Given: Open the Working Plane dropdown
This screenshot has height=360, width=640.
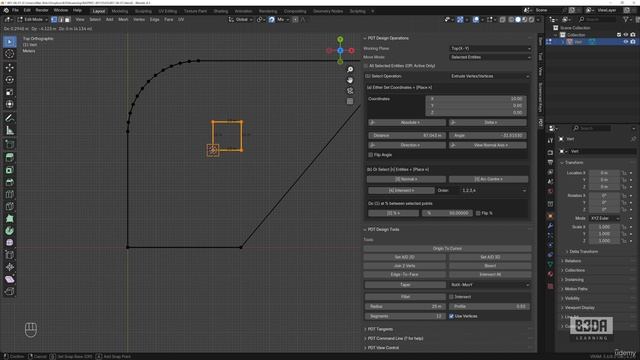Looking at the screenshot, I should tap(490, 49).
